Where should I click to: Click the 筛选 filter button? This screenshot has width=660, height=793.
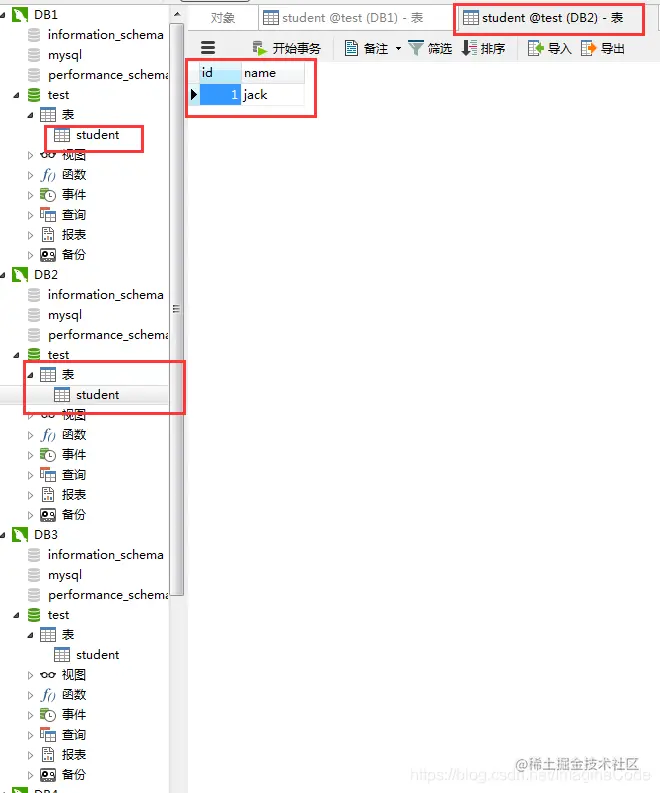coord(430,48)
